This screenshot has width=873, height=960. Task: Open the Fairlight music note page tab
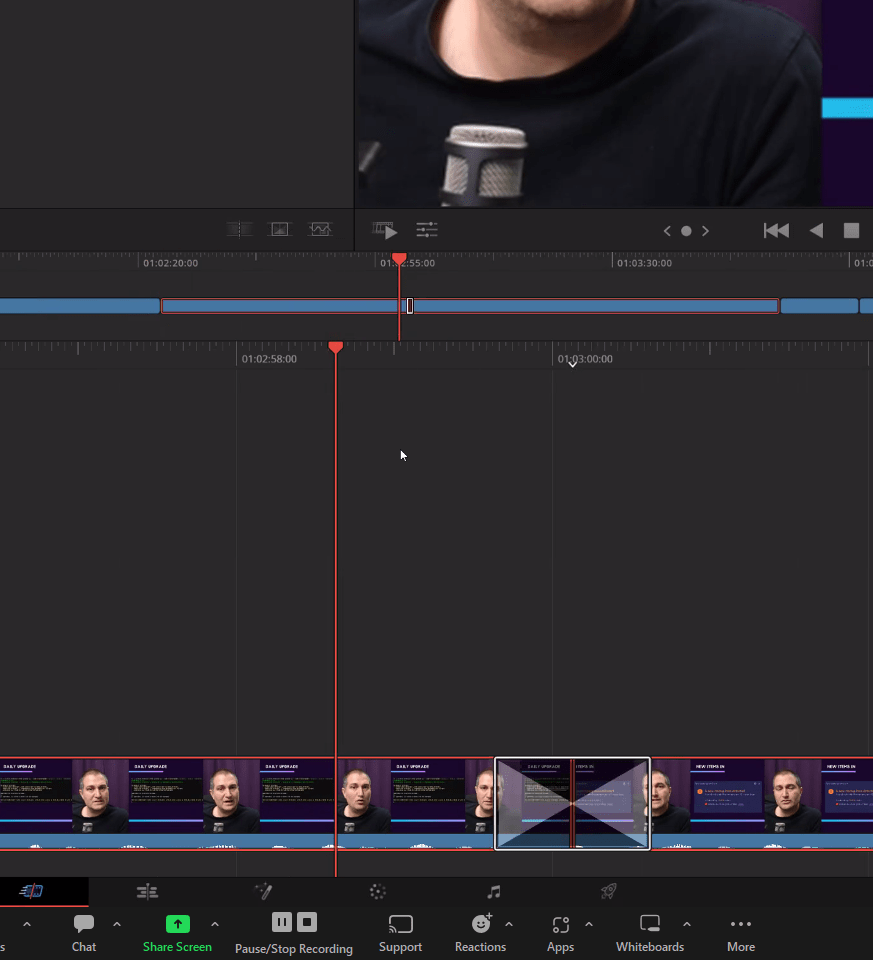pos(493,892)
